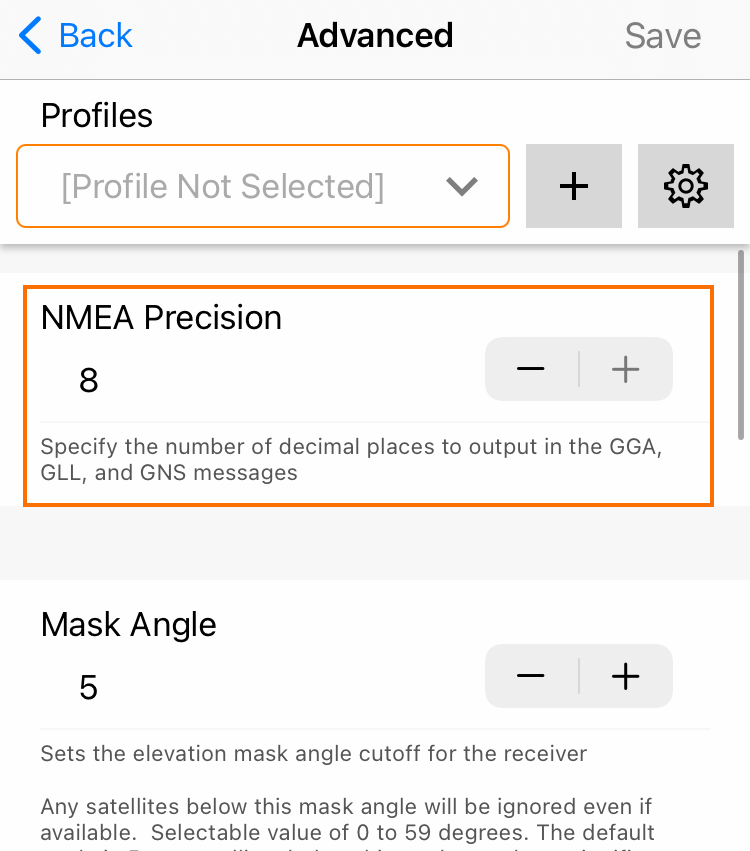Click the Back text link
This screenshot has height=851, width=750.
pyautogui.click(x=95, y=36)
